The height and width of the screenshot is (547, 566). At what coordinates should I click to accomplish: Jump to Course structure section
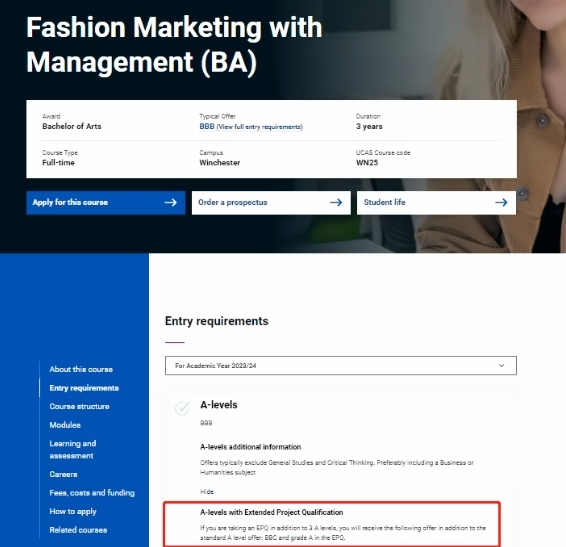tap(79, 406)
